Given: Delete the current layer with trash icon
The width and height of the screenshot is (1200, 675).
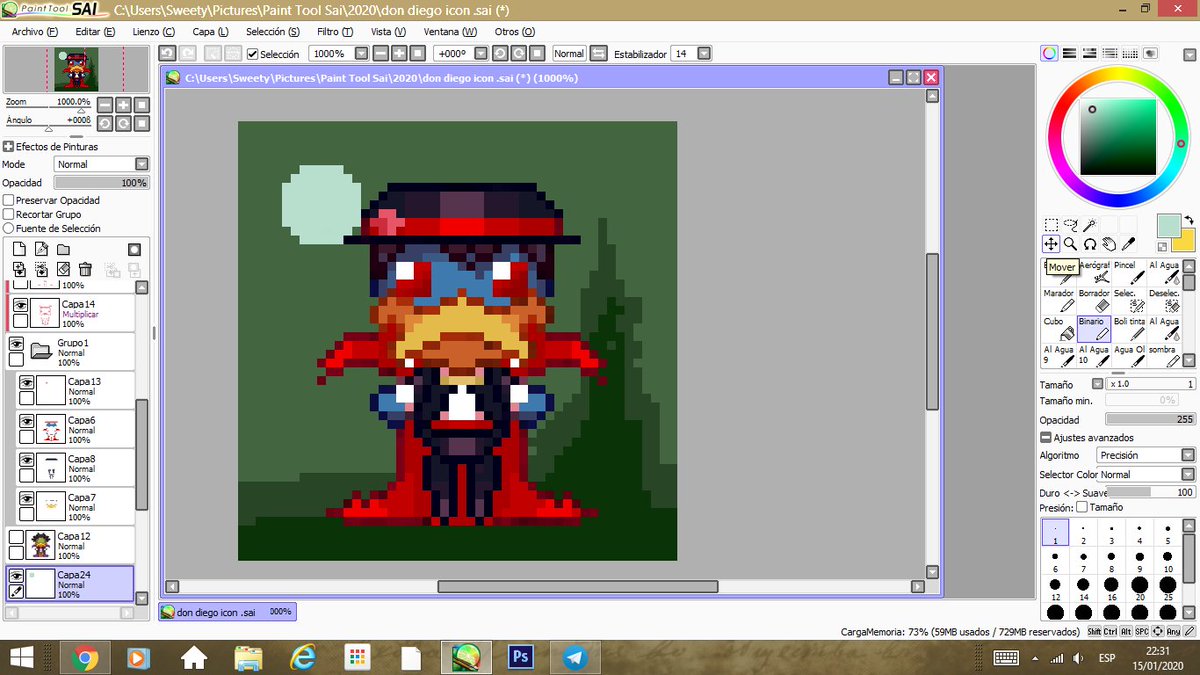Looking at the screenshot, I should pyautogui.click(x=85, y=269).
